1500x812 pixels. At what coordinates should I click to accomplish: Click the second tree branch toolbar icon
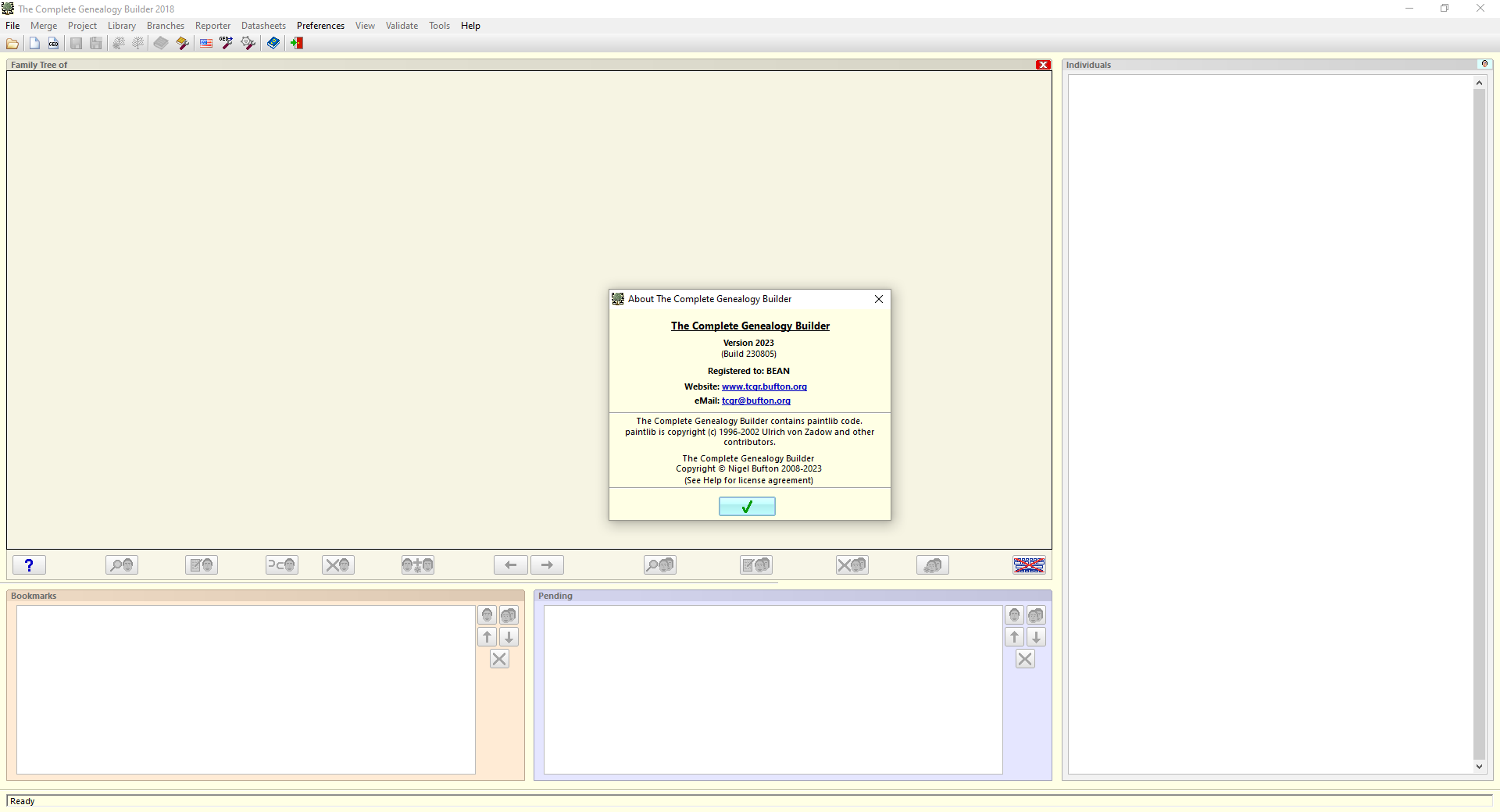point(138,44)
